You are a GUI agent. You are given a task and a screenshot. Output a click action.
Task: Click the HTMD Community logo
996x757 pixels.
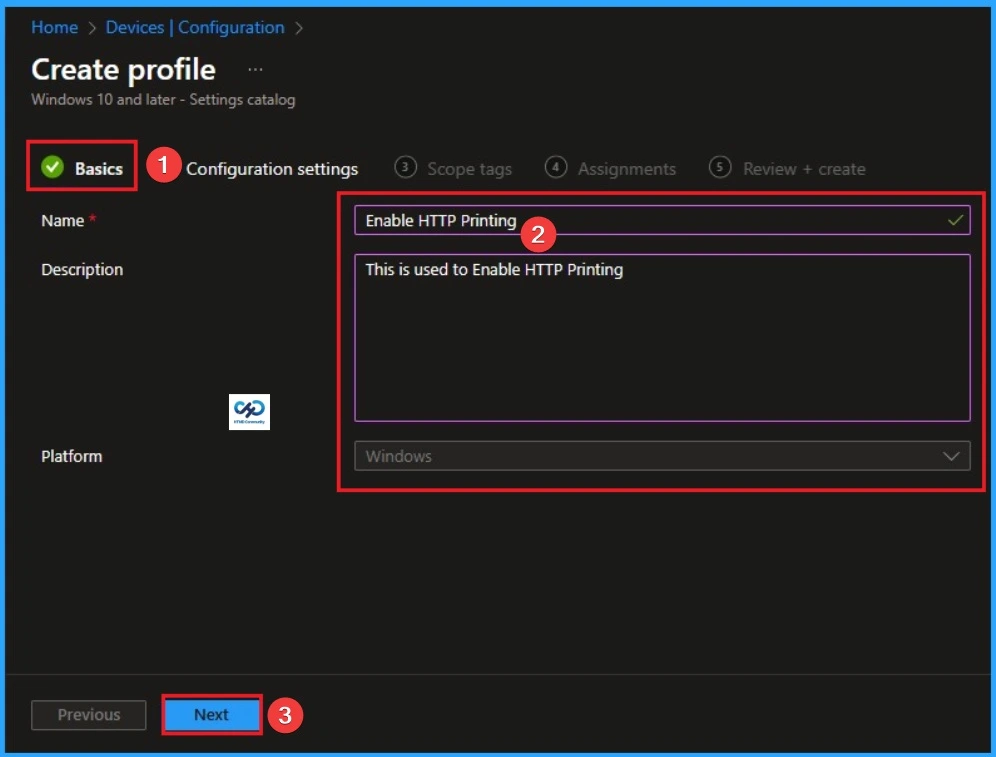(x=249, y=411)
